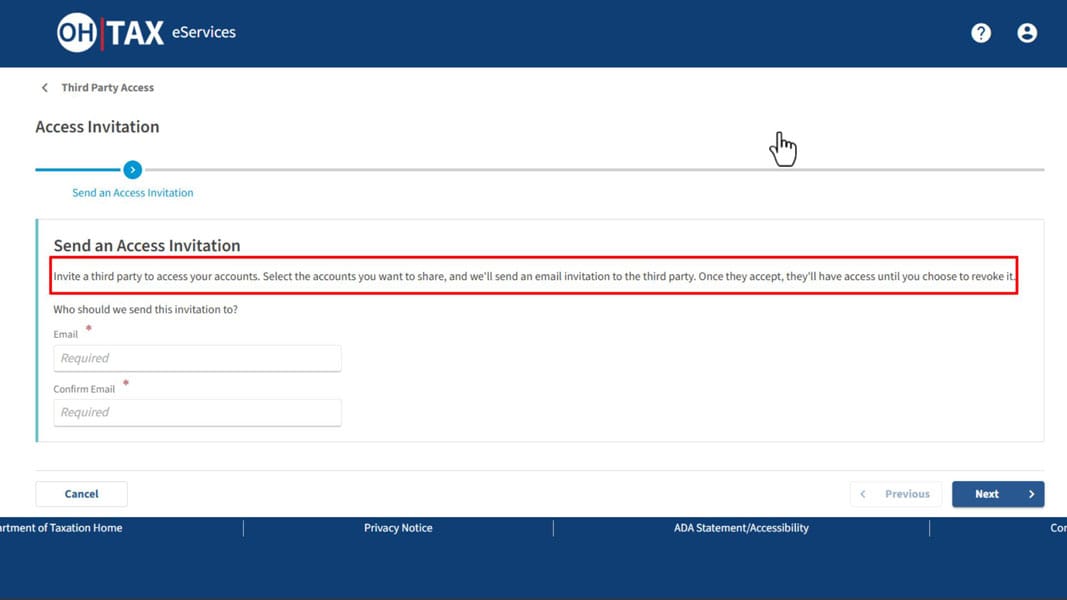Focus the Confirm Email input field

click(x=197, y=412)
